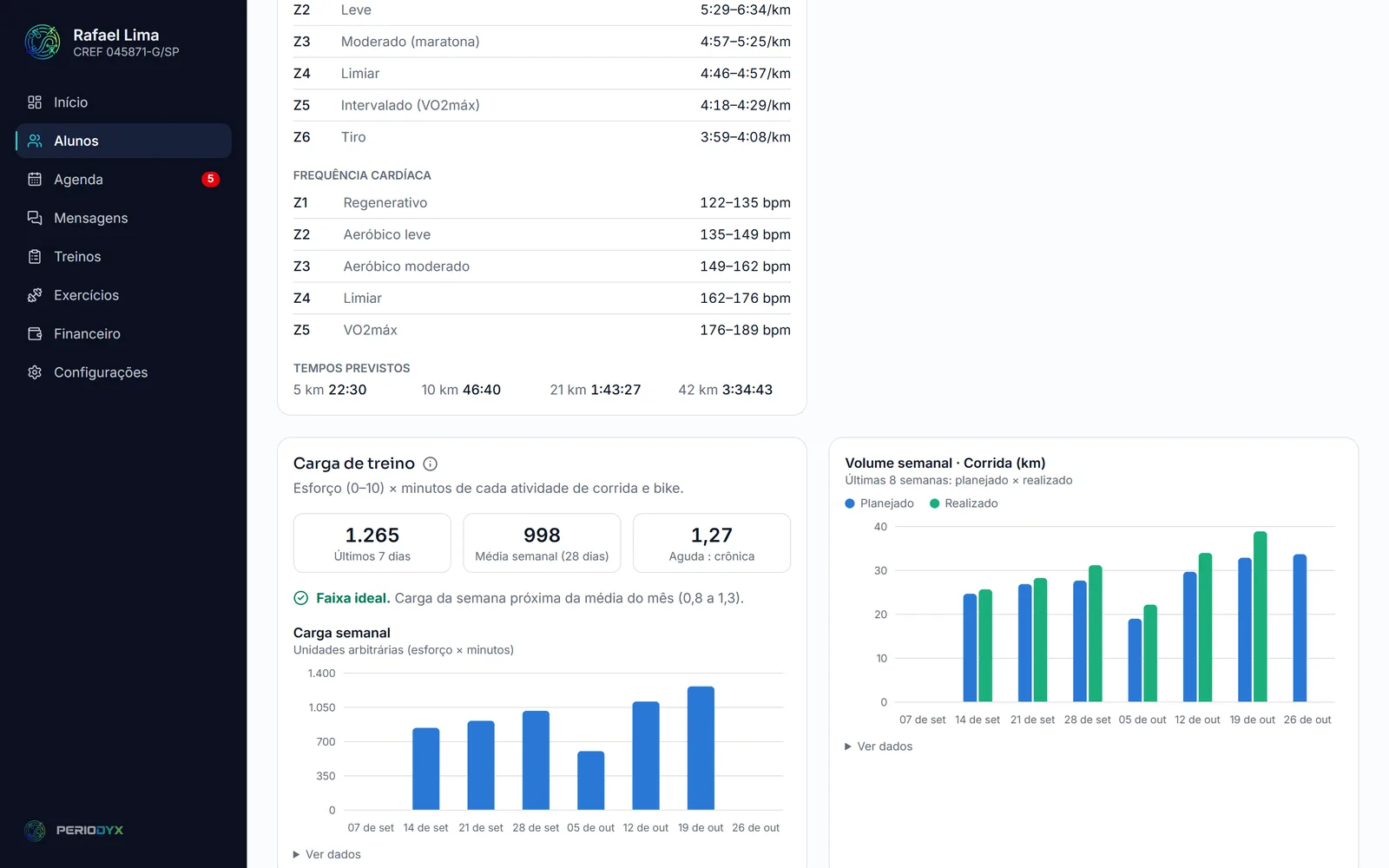Select the Alunos people icon
Screen dimensions: 1389x868
pos(35,141)
